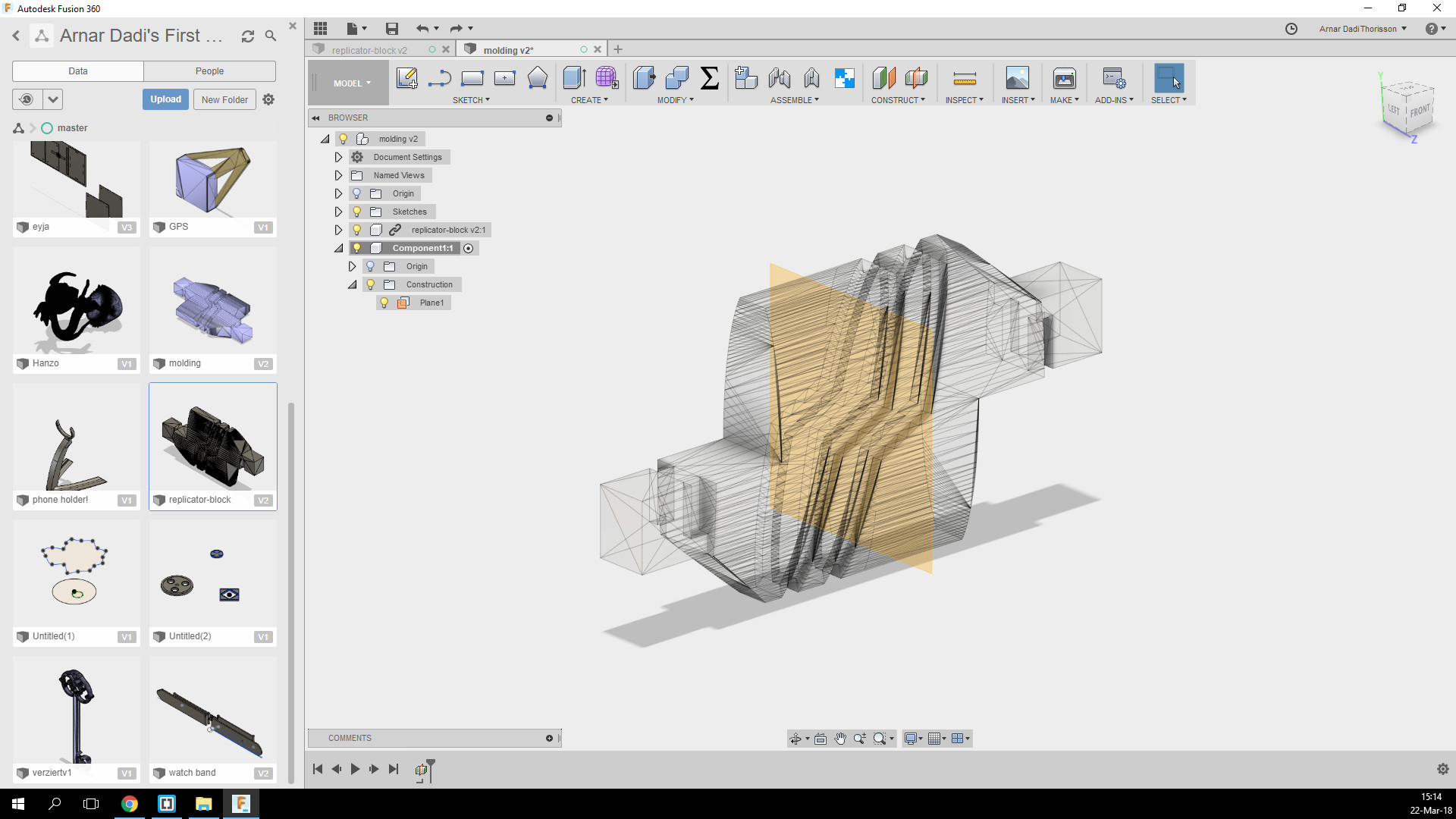Viewport: 1456px width, 819px height.
Task: Select the Extrude tool icon
Action: pos(574,78)
